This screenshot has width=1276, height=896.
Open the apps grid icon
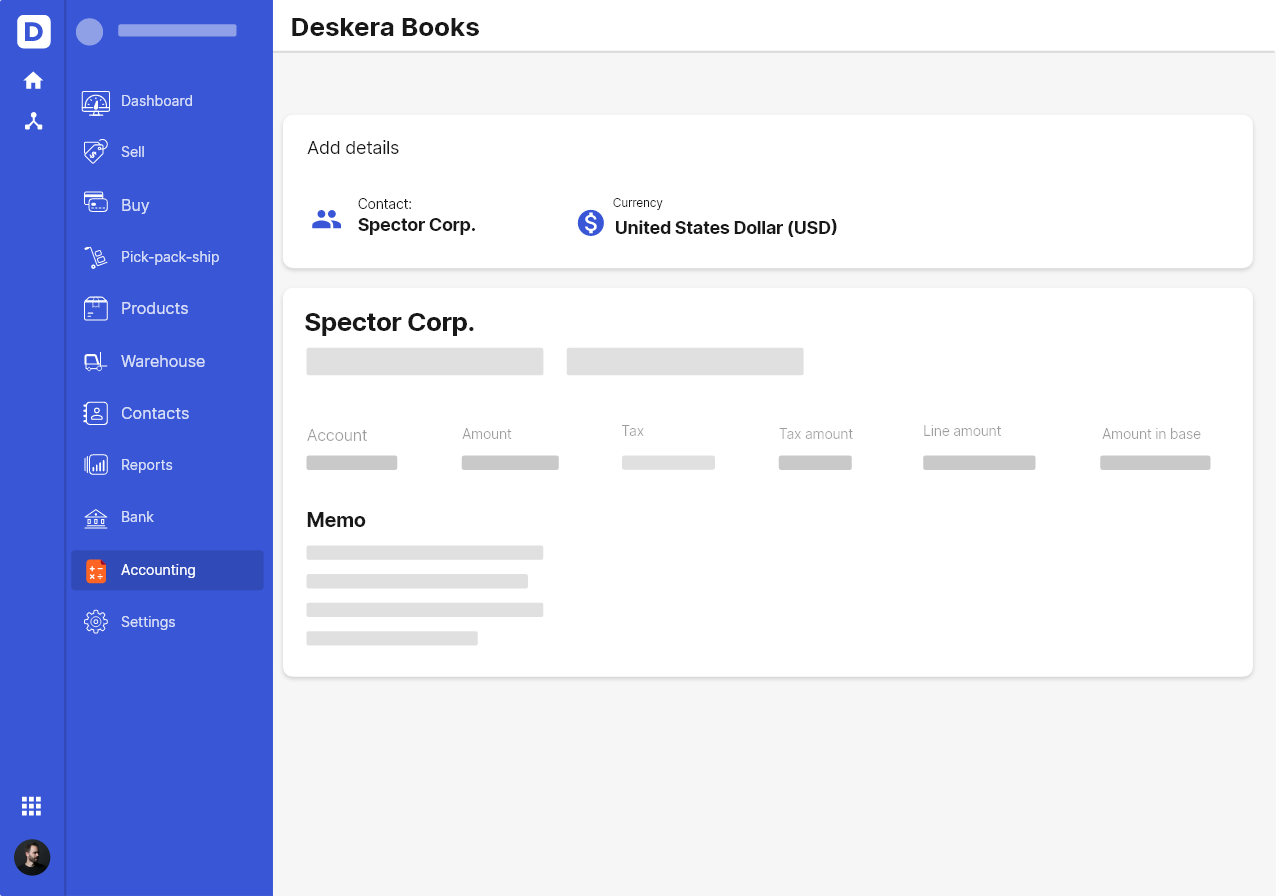tap(32, 806)
